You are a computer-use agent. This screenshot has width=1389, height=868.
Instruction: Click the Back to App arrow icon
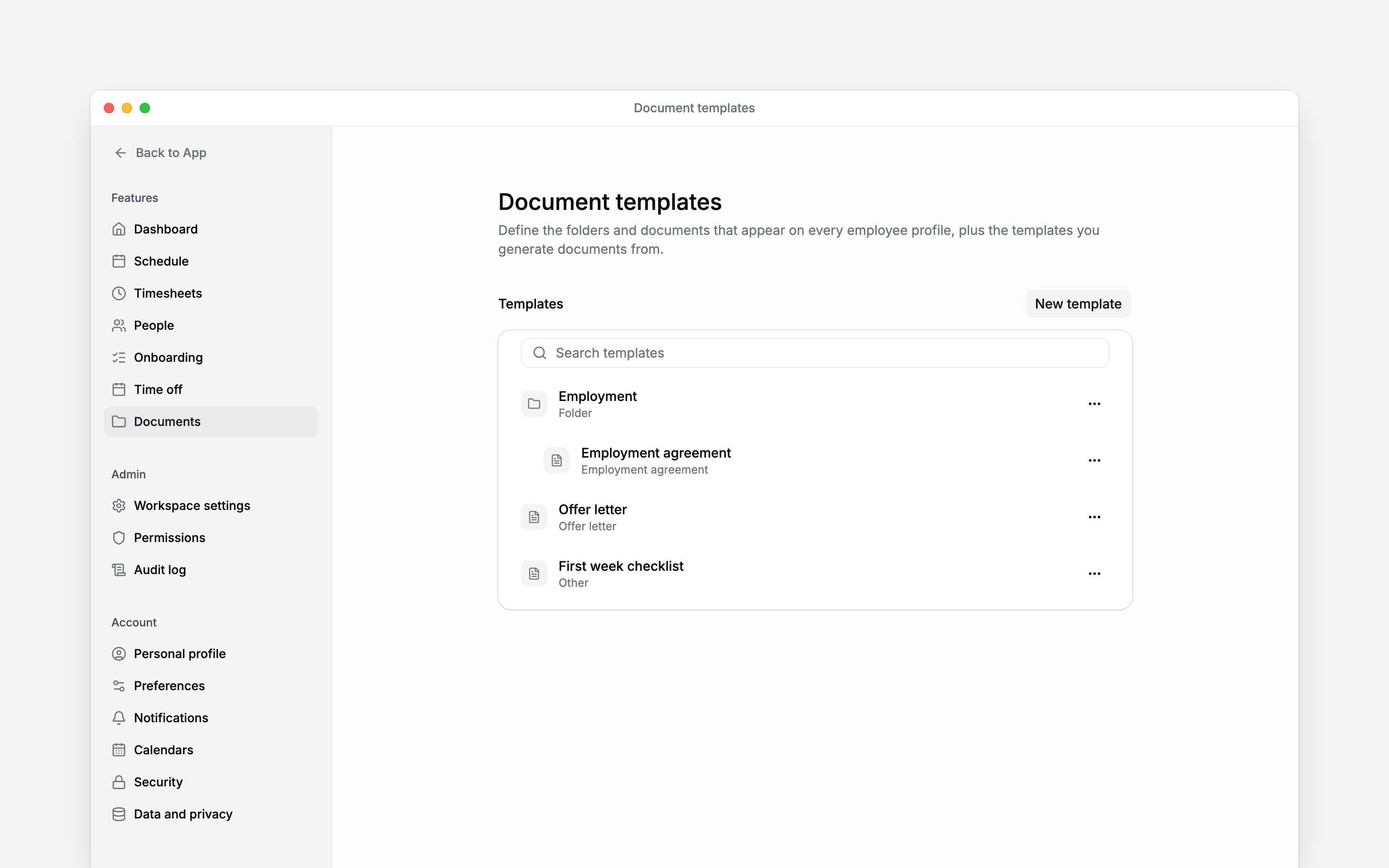(120, 153)
